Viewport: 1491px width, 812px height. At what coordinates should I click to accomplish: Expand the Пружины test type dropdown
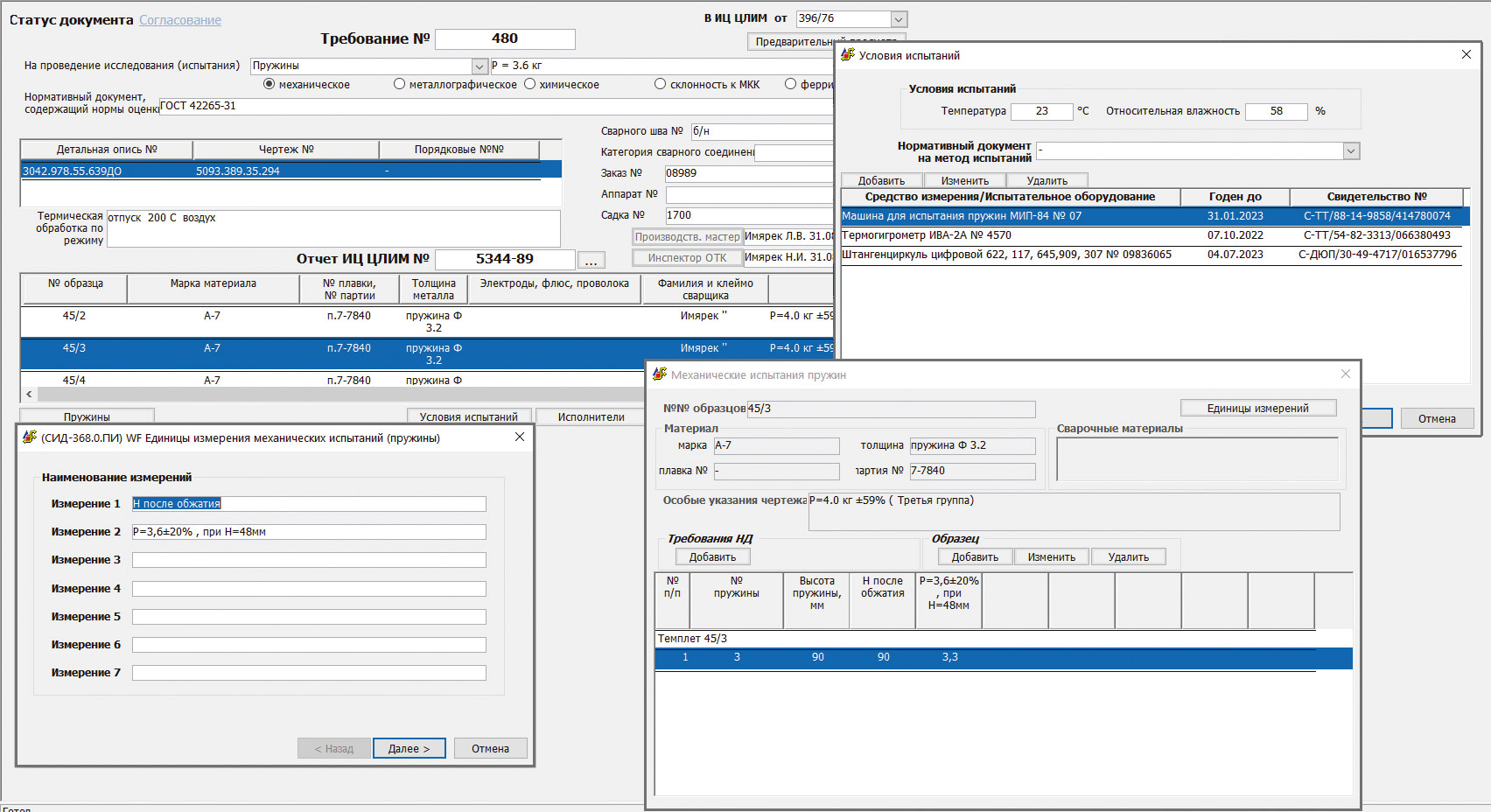point(479,66)
